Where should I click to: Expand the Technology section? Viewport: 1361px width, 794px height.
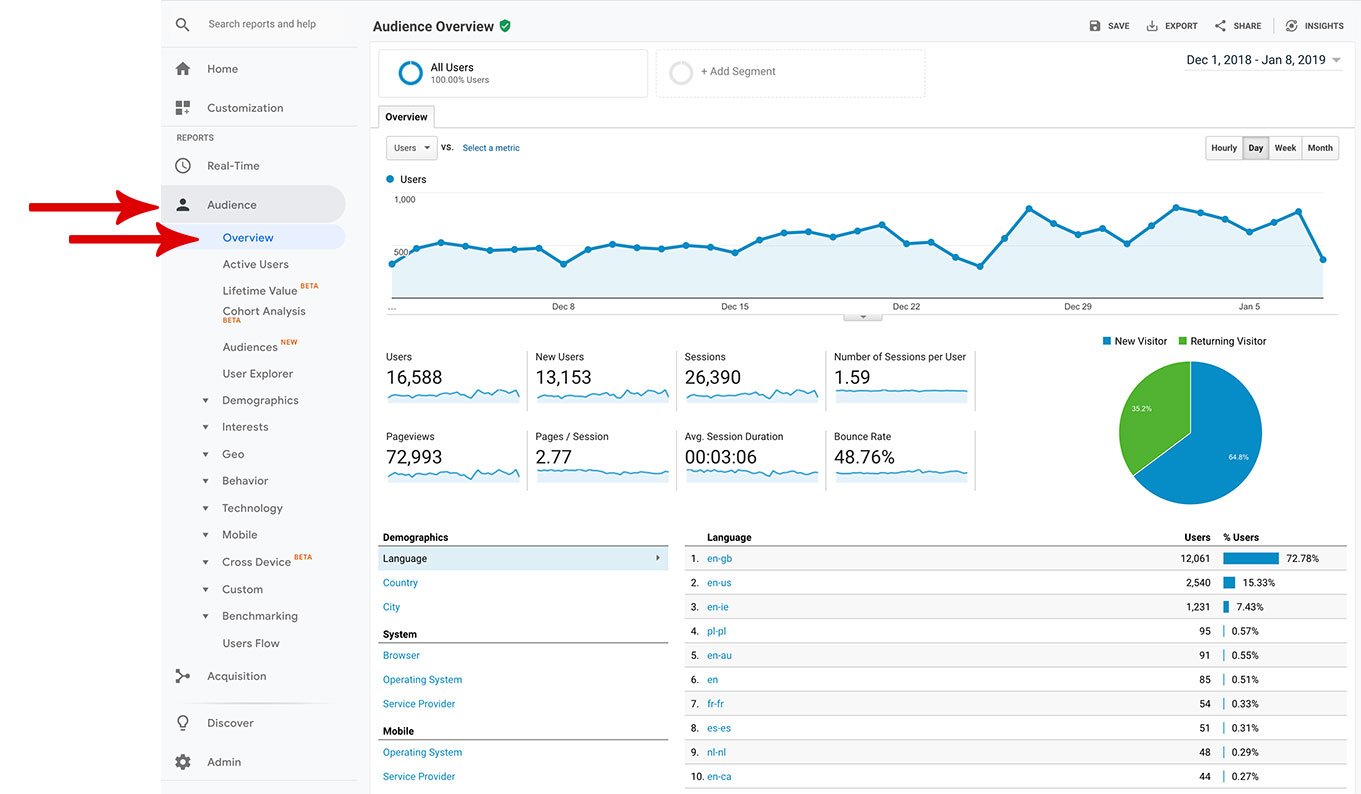tap(206, 508)
